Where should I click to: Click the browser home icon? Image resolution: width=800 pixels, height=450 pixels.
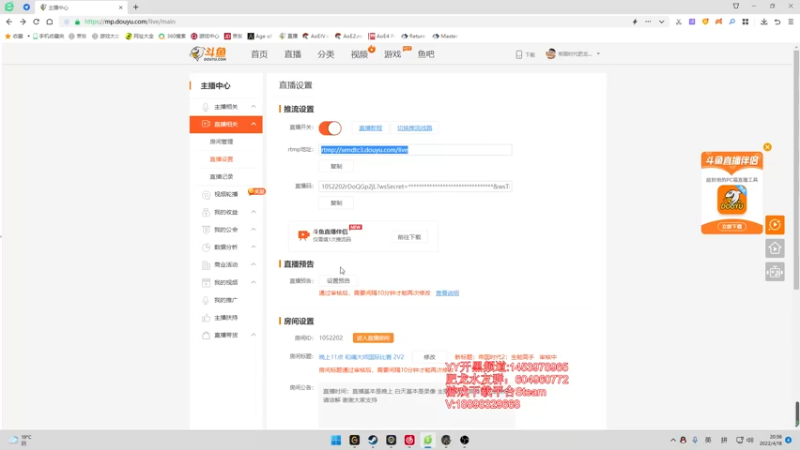49,22
